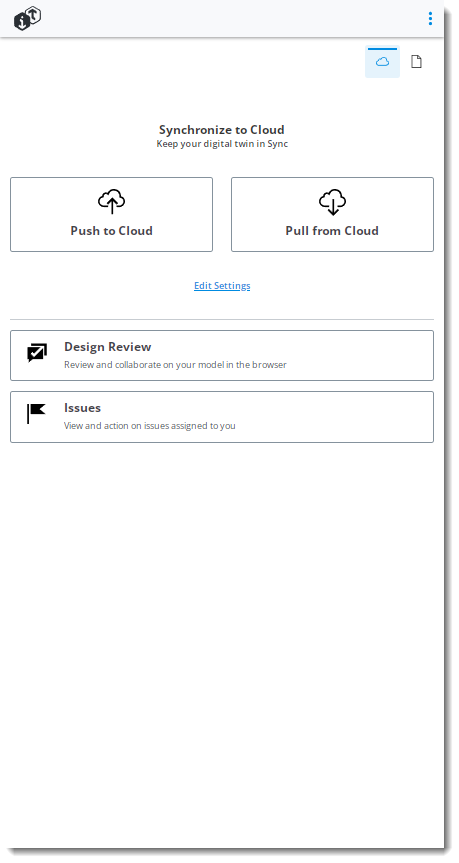
Task: Open the Issues title
Action: tap(83, 408)
